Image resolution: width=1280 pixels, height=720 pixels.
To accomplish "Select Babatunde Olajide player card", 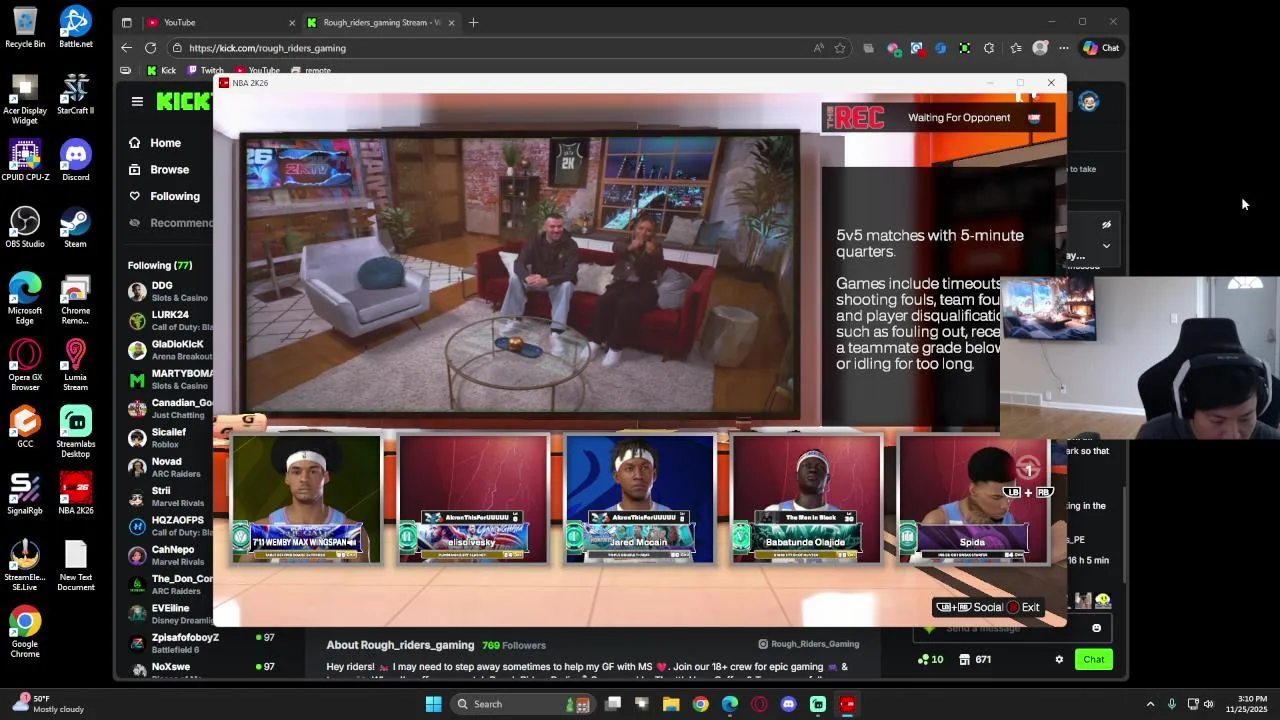I will coord(807,499).
